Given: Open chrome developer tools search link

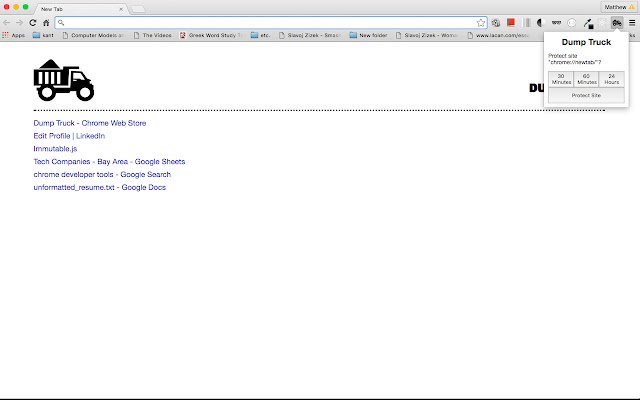Looking at the screenshot, I should click(x=102, y=175).
